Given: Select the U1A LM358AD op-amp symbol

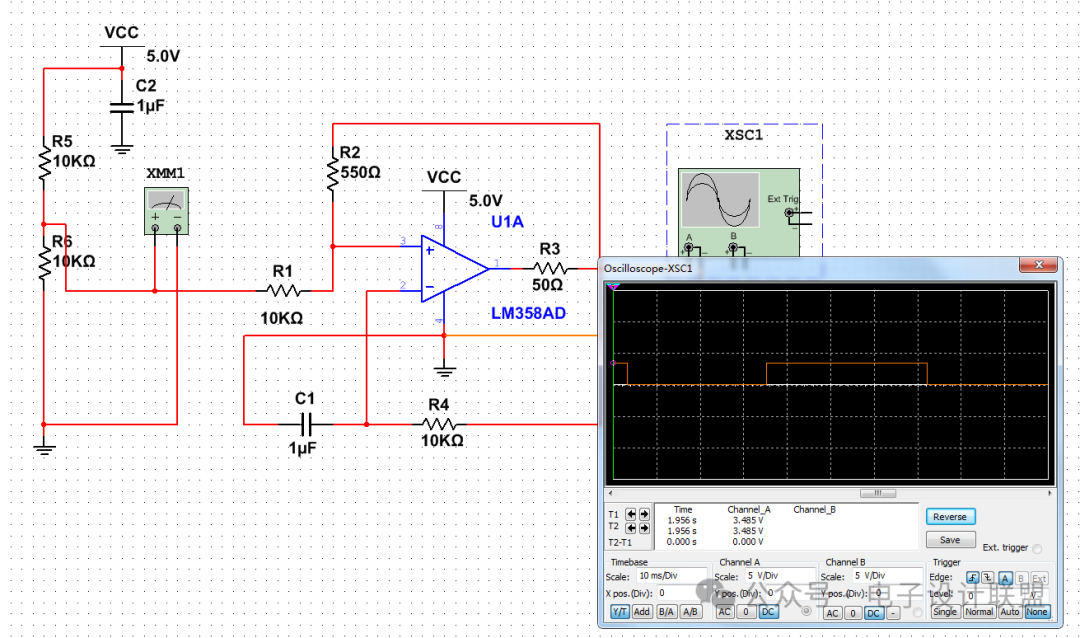Looking at the screenshot, I should (455, 269).
